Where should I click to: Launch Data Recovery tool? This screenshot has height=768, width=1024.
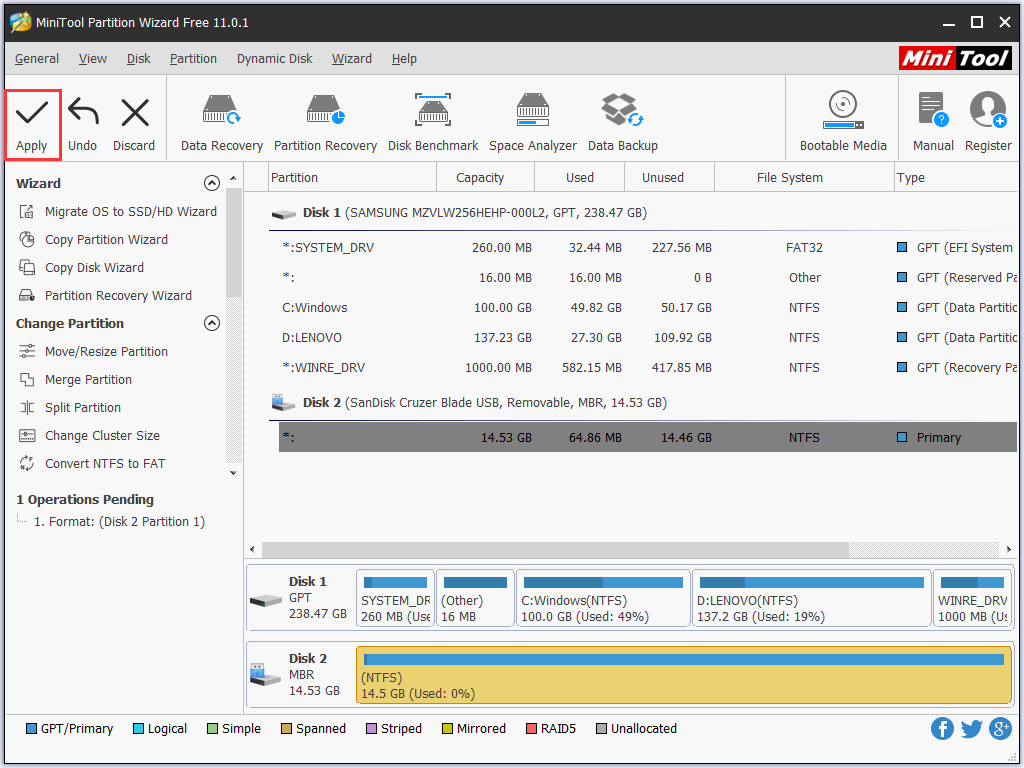coord(221,123)
